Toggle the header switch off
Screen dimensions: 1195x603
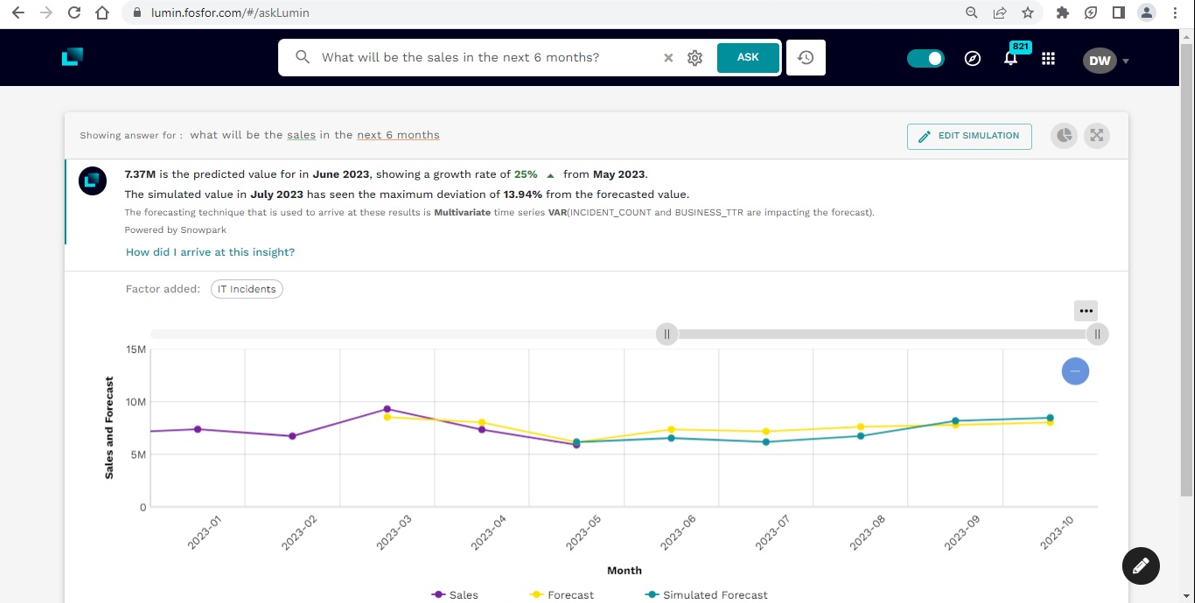[925, 59]
